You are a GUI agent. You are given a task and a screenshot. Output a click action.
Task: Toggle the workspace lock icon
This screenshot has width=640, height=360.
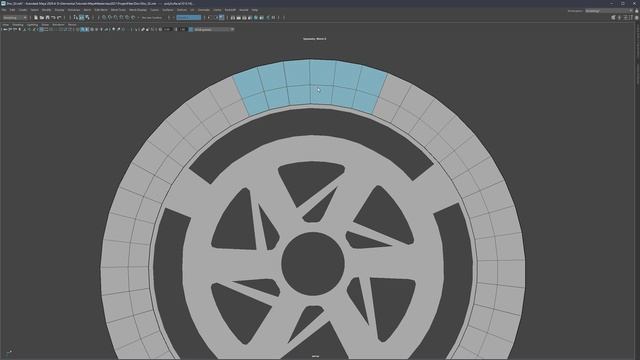tap(637, 11)
